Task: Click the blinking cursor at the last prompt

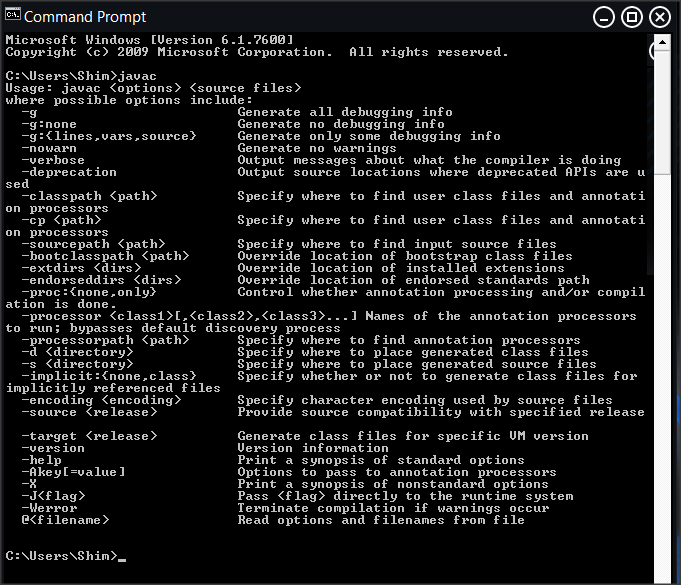Action: coord(122,556)
